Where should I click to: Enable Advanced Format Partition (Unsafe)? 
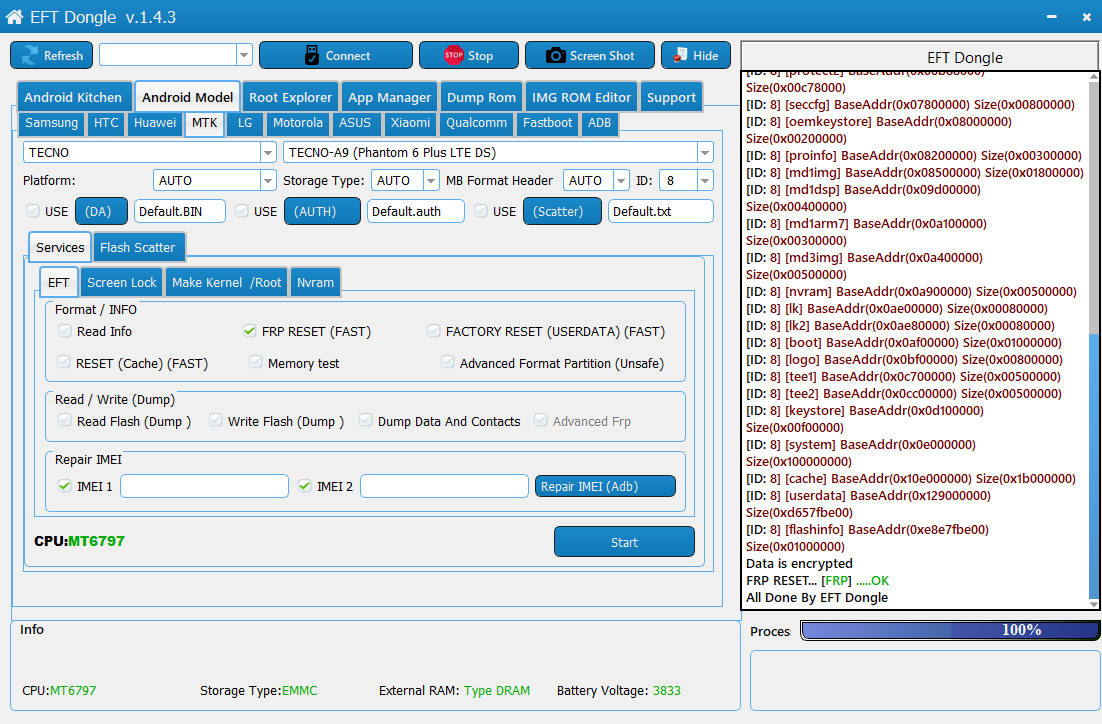448,362
